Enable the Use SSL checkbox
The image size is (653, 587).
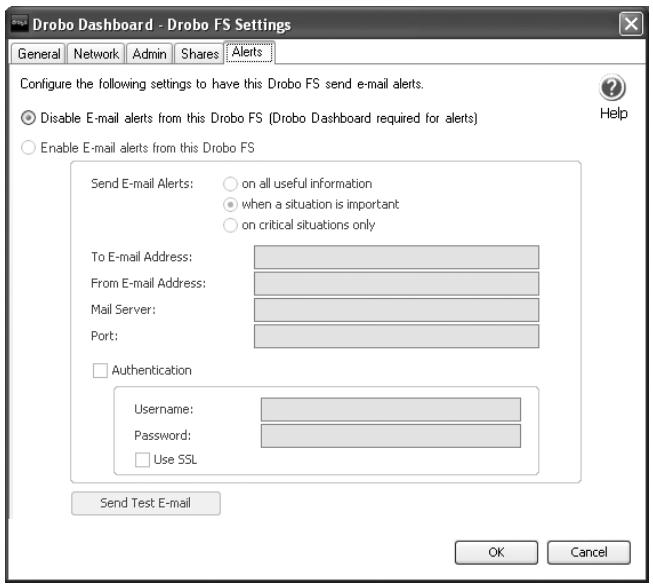pos(142,460)
